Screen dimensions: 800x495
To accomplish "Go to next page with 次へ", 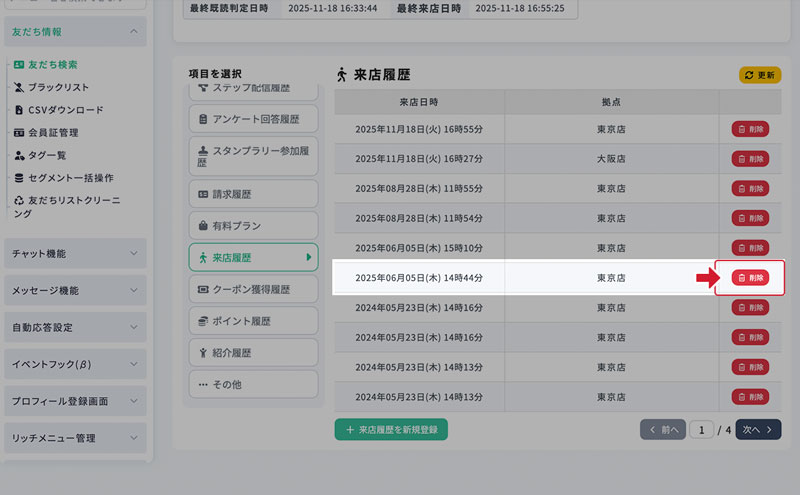I will [758, 430].
